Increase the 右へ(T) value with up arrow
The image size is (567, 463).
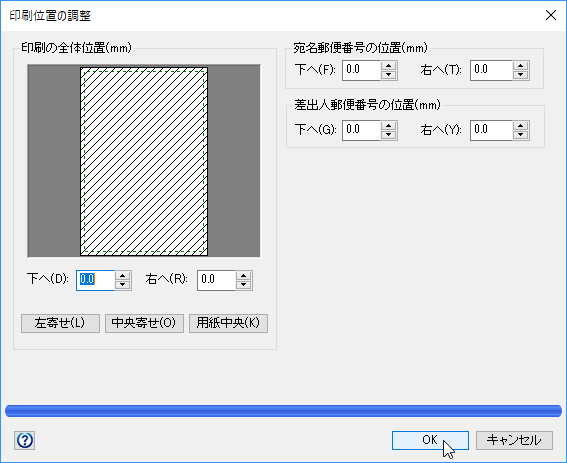click(x=520, y=66)
